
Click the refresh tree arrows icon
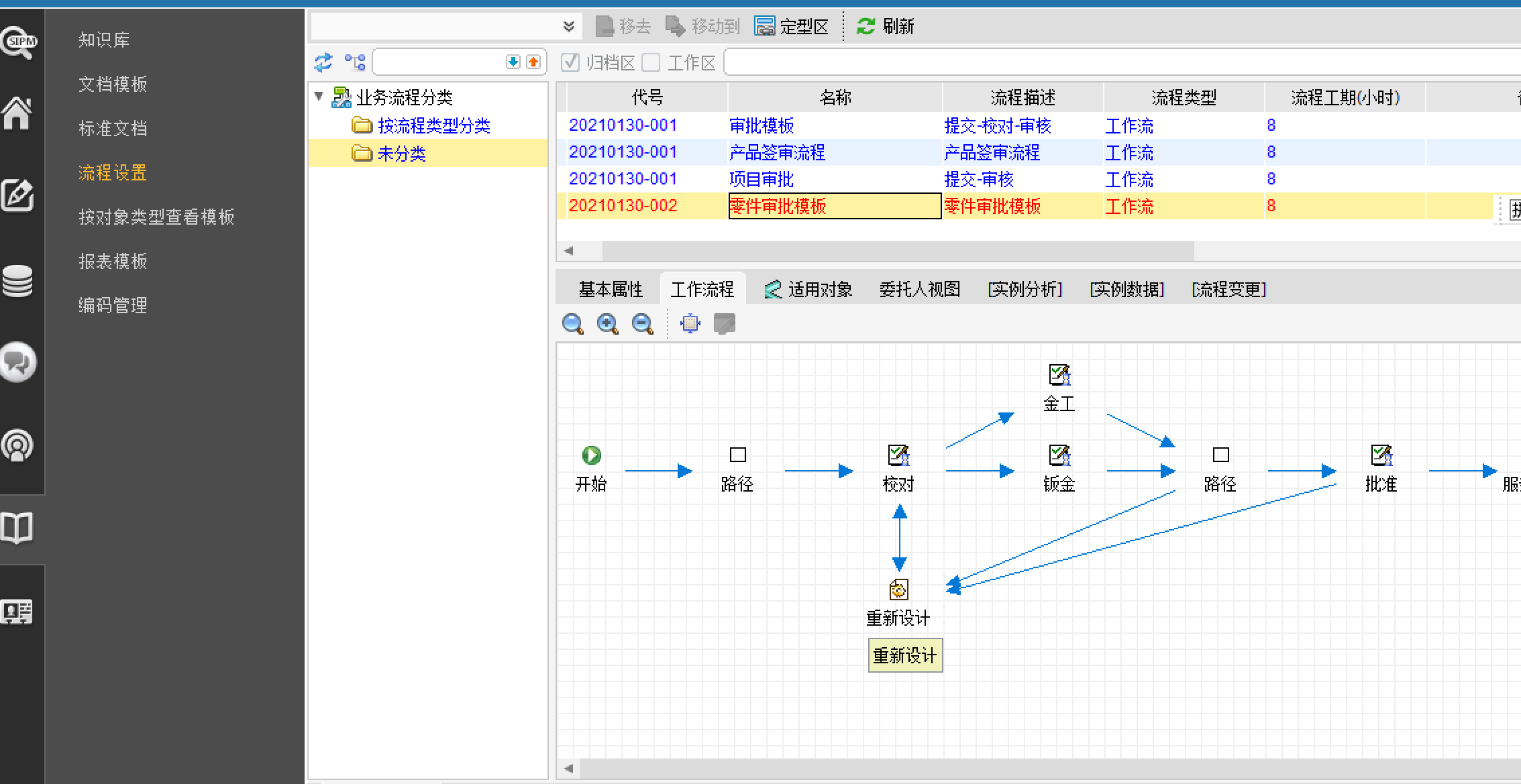[x=323, y=62]
